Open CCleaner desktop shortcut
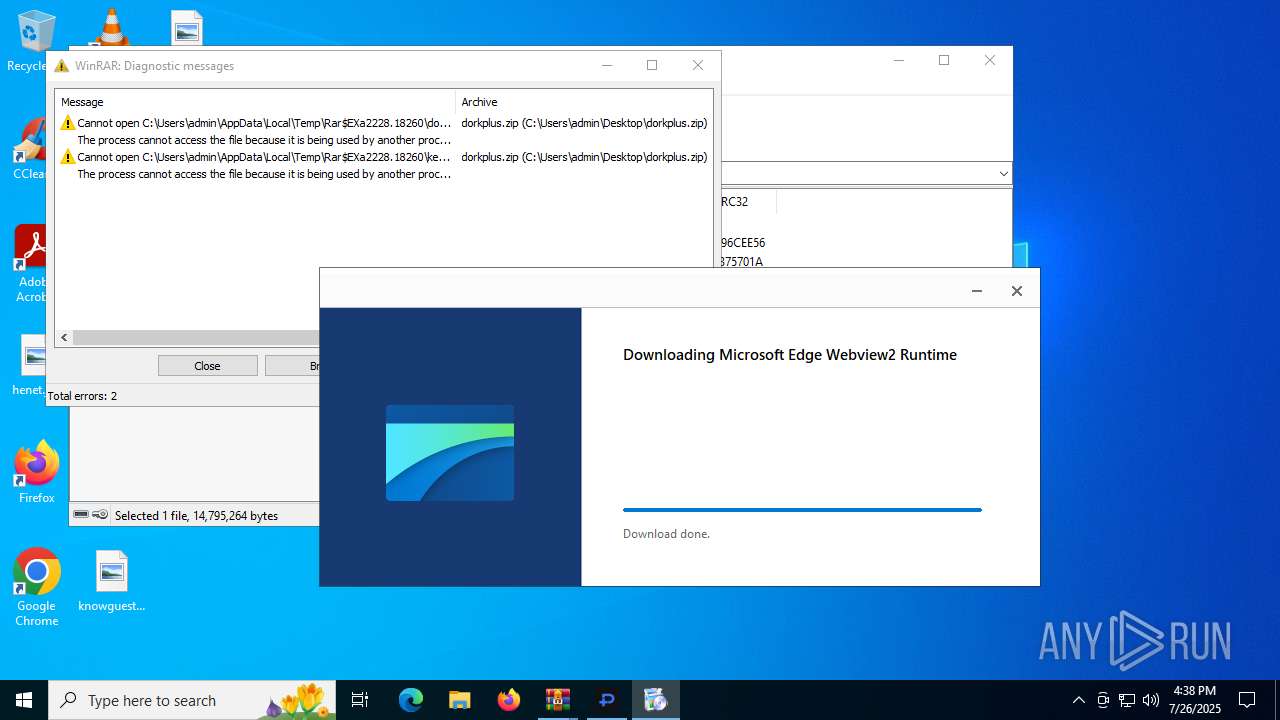This screenshot has width=1280, height=720. (30, 148)
